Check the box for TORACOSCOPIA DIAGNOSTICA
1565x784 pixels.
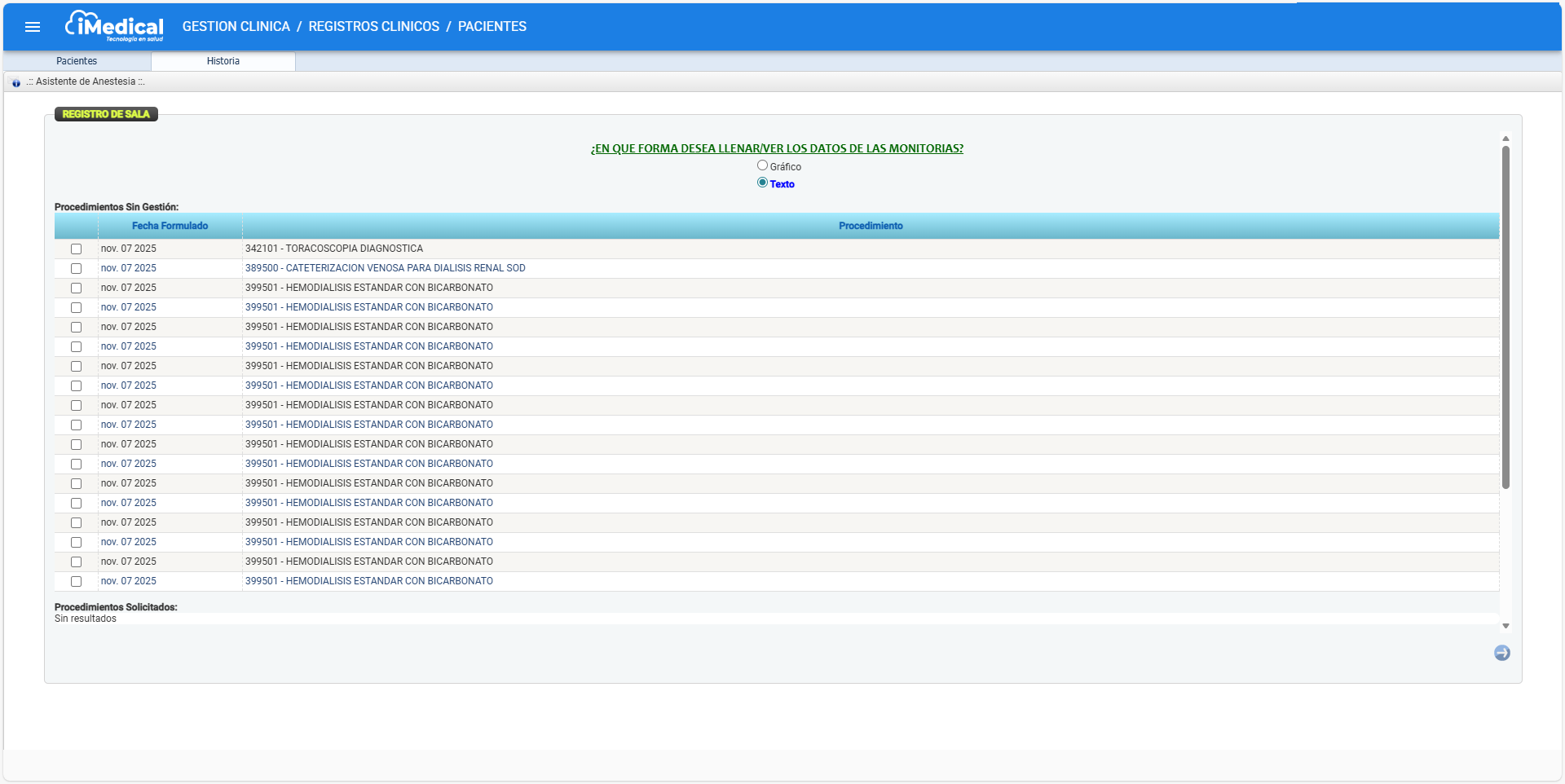(x=76, y=249)
